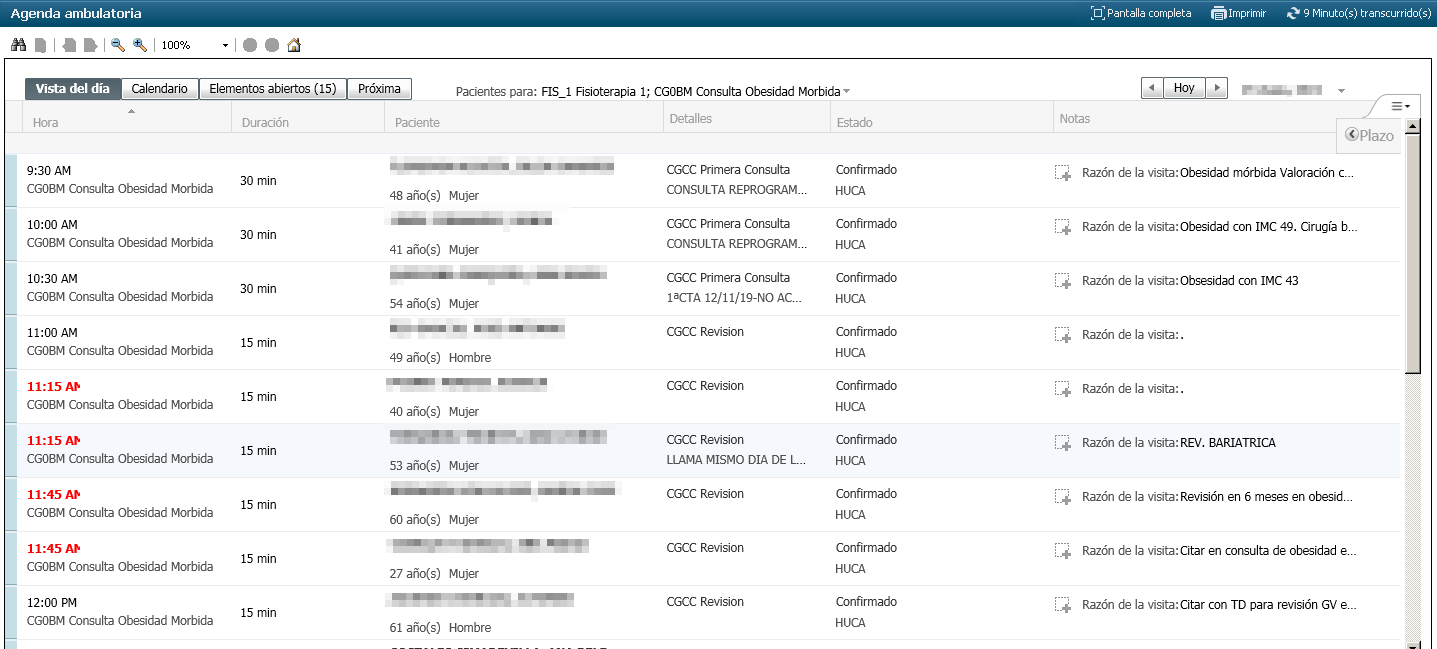Screen dimensions: 1437x649
Task: Select the Próxima tab
Action: [x=379, y=89]
